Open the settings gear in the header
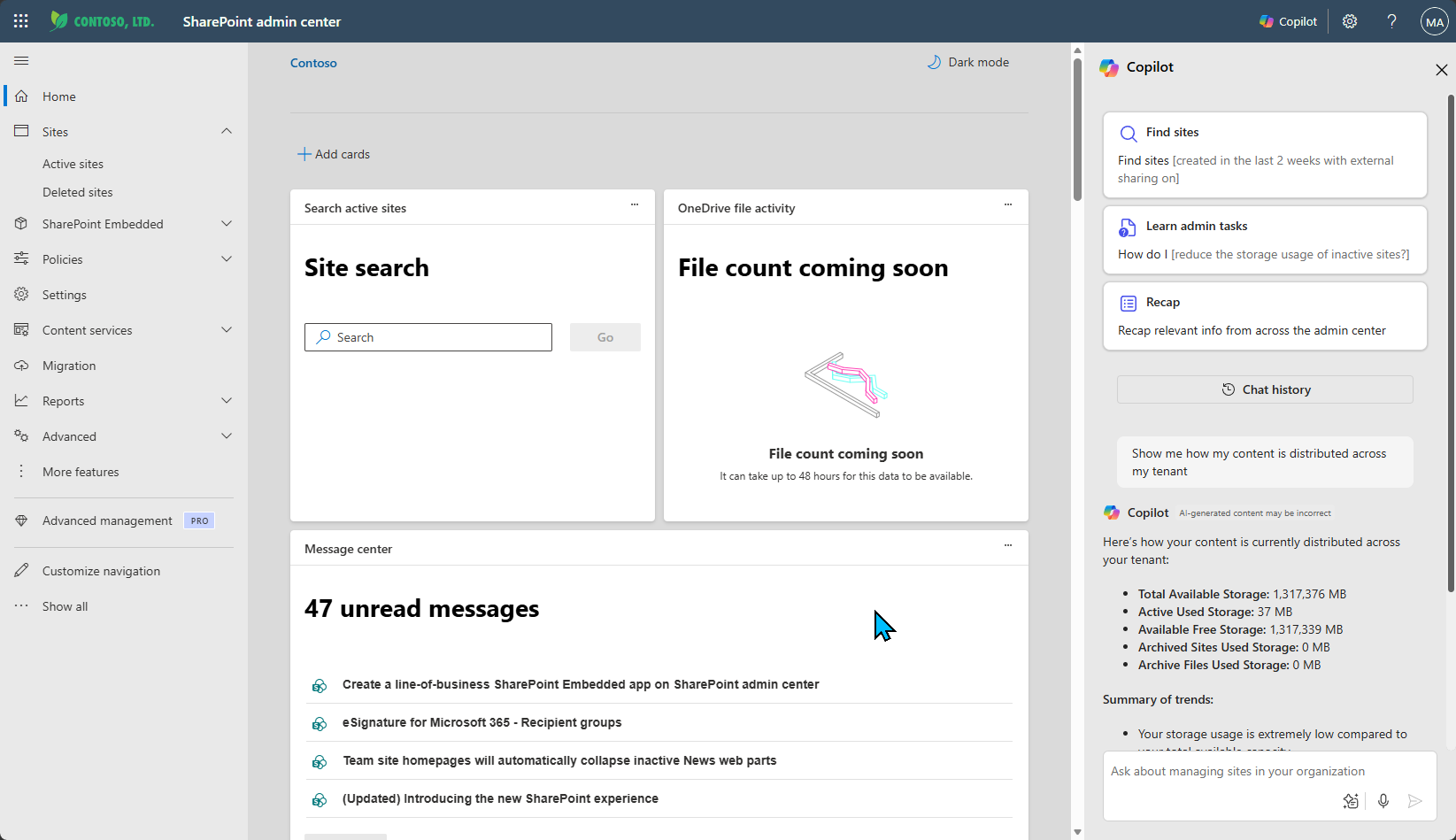The width and height of the screenshot is (1456, 840). [x=1350, y=21]
